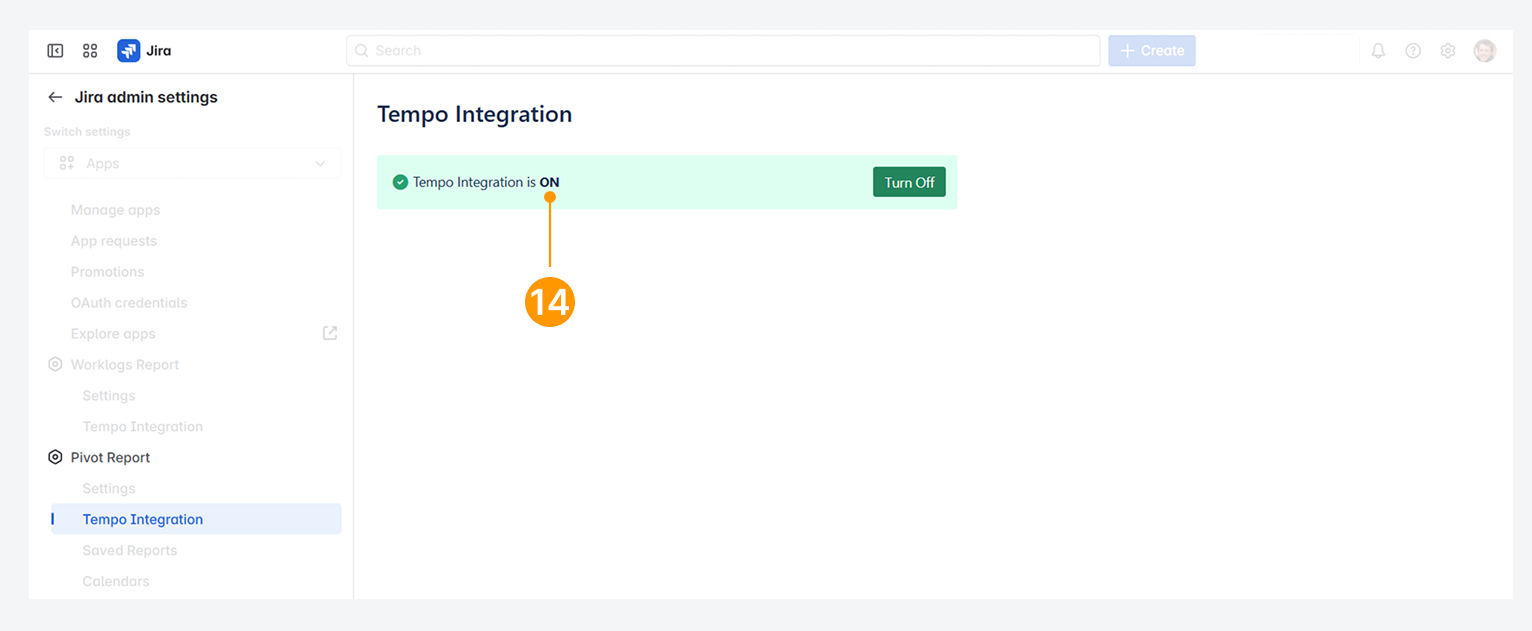1532x631 pixels.
Task: Open App requests
Action: [114, 241]
